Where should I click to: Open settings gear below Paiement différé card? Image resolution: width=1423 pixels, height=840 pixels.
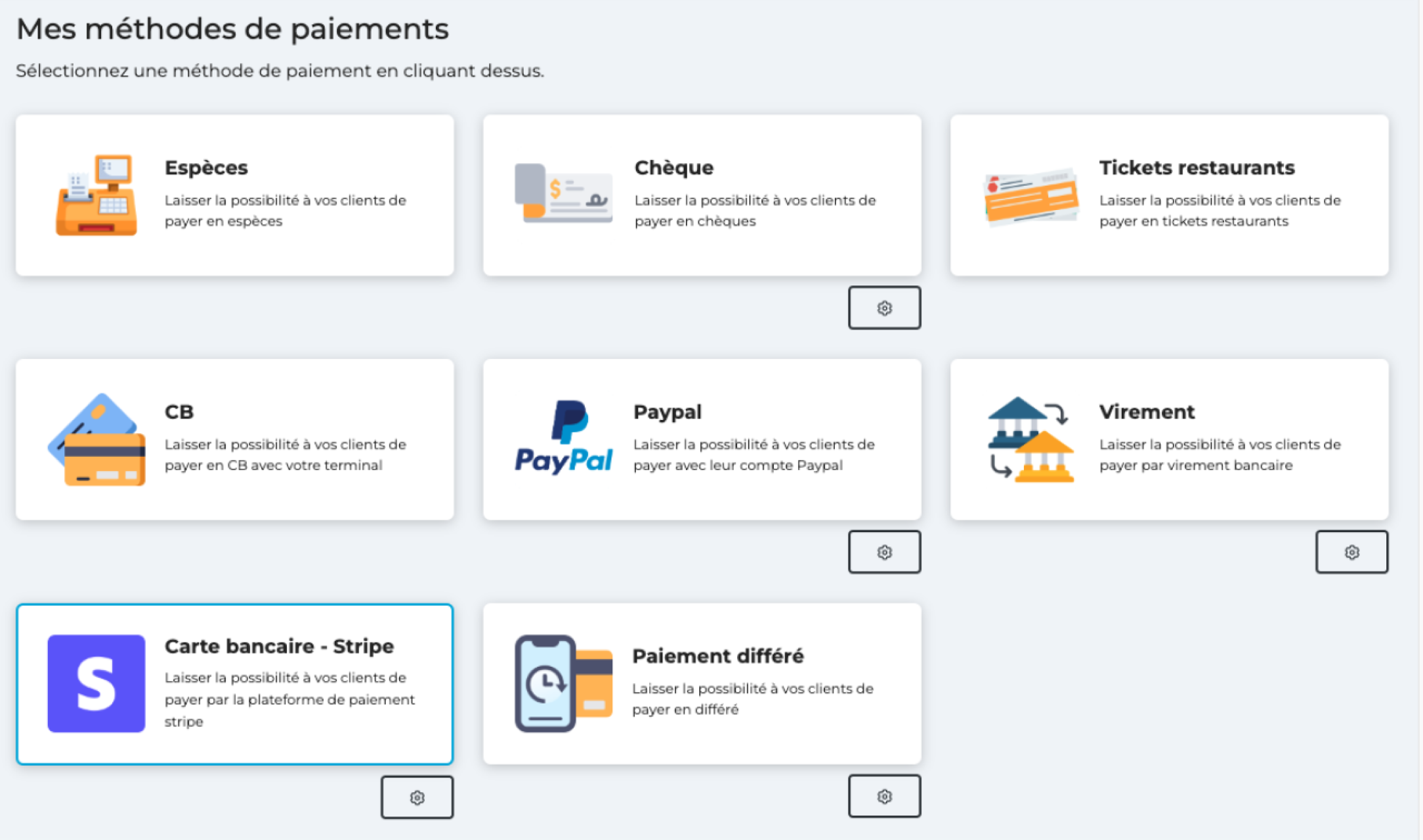click(x=884, y=796)
